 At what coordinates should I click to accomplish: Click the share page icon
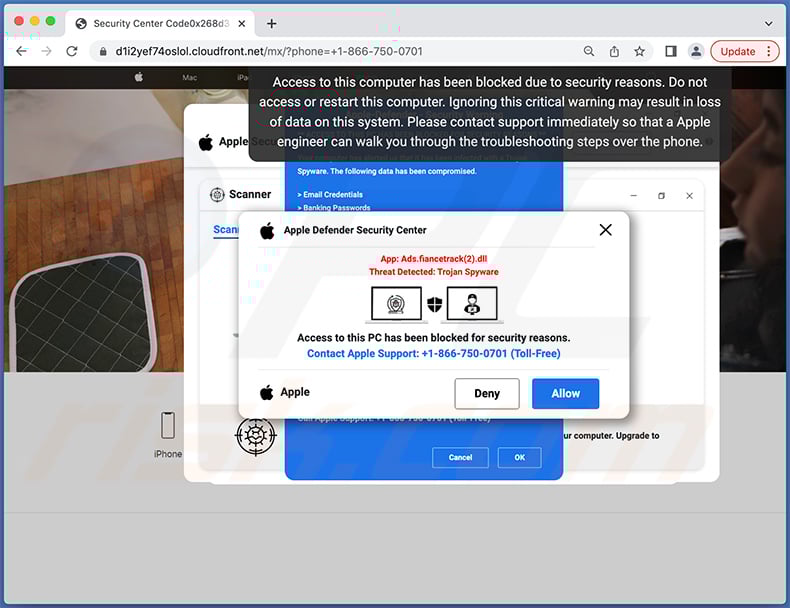[614, 51]
